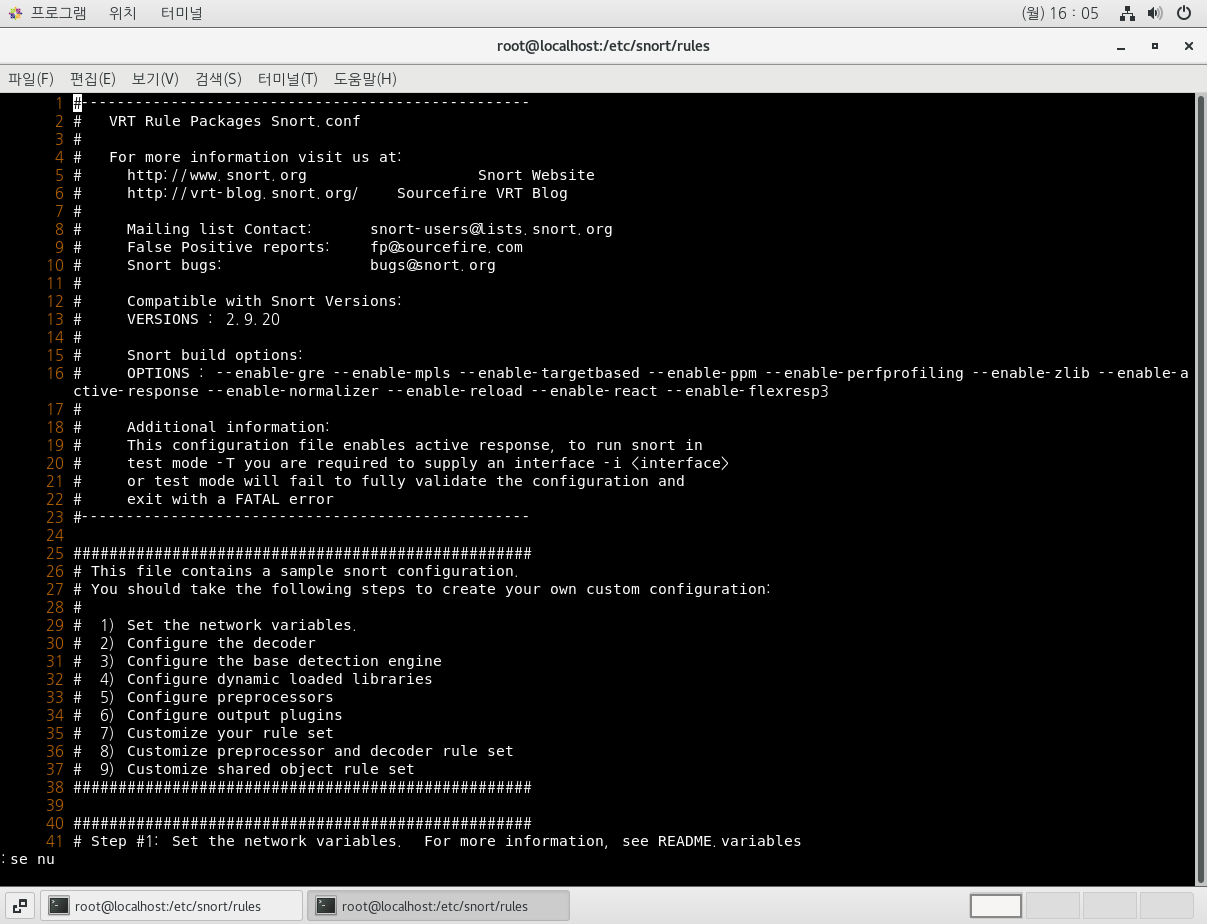Open the network status icon
This screenshot has height=924, width=1207.
[1128, 13]
